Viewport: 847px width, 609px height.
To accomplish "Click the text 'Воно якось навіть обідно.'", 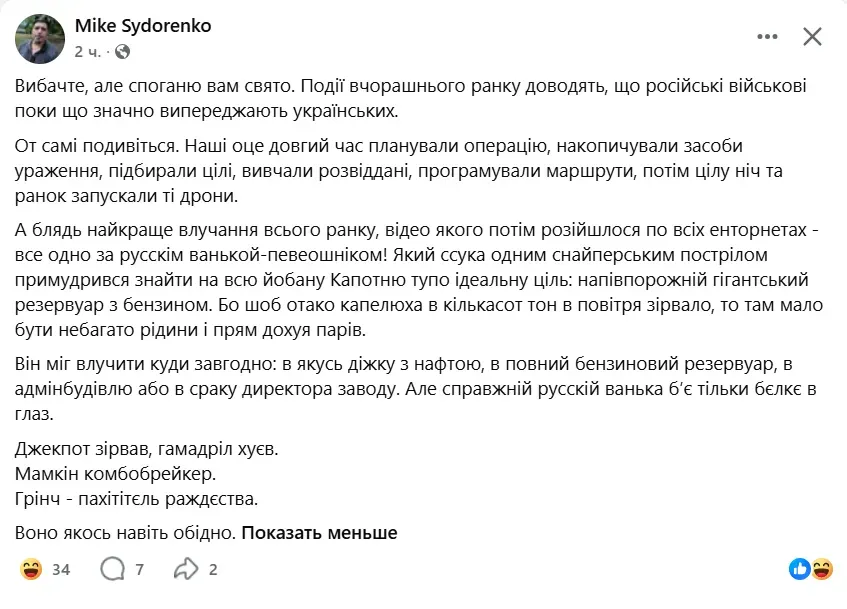I will tap(125, 533).
